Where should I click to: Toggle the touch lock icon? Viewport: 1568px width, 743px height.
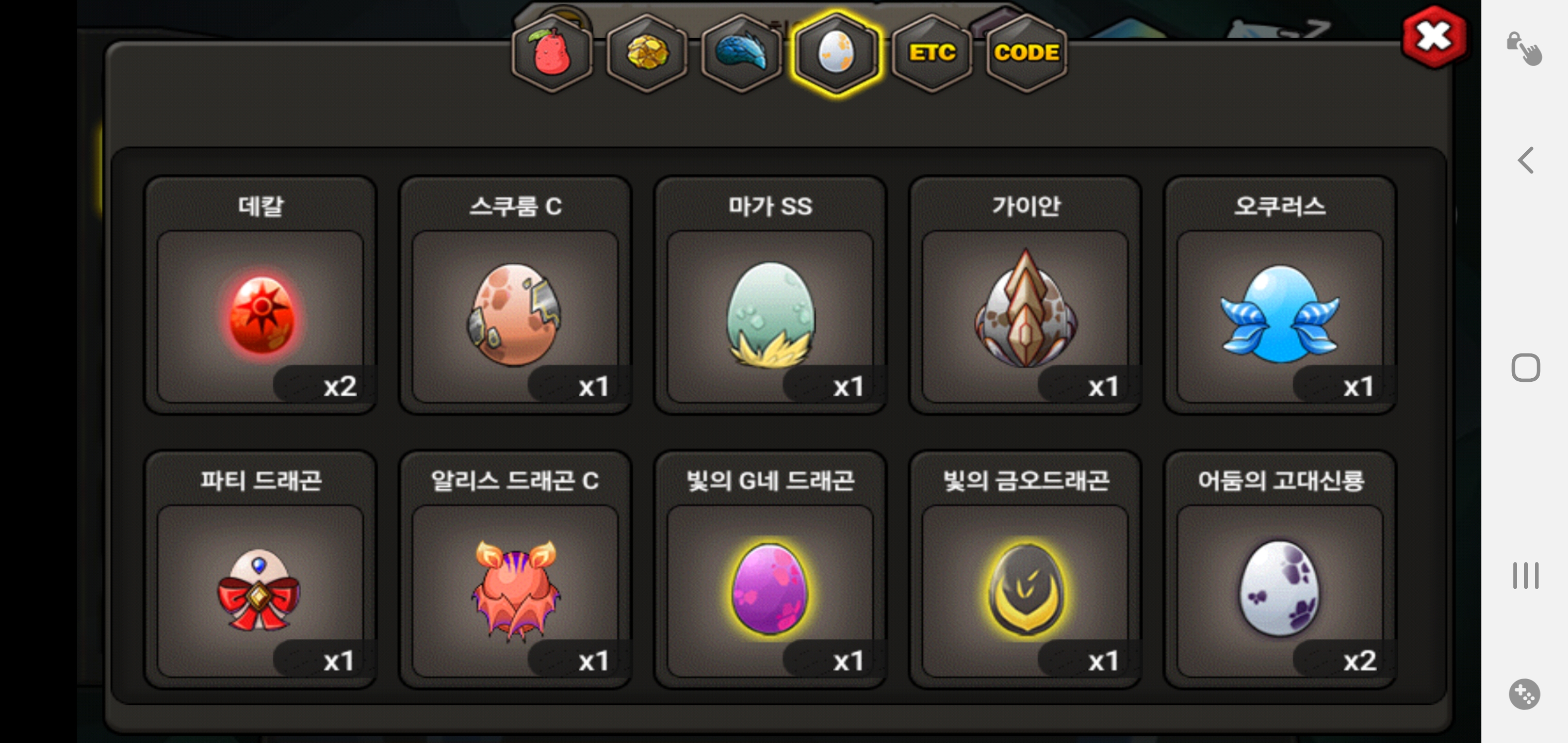1525,48
